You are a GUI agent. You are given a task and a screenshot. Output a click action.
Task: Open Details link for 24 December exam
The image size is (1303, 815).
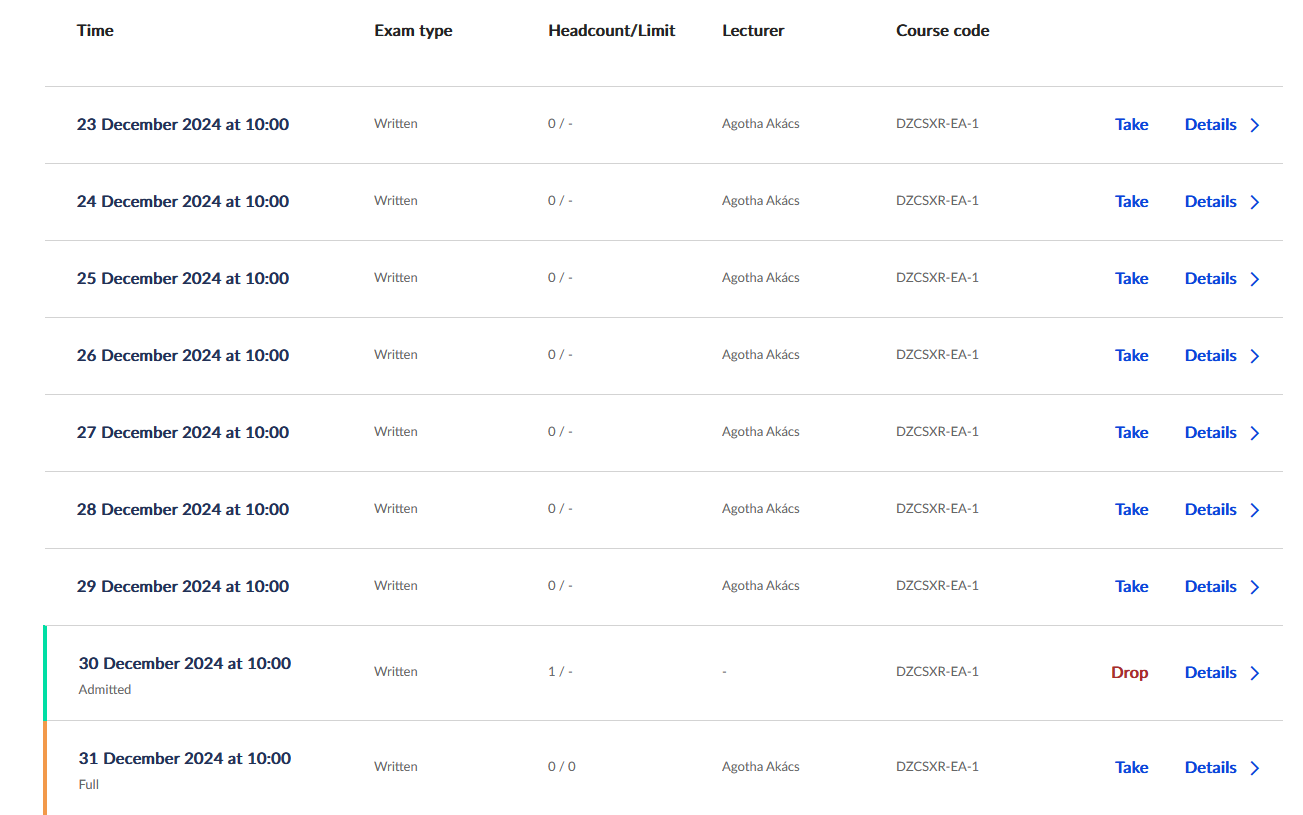pyautogui.click(x=1210, y=202)
